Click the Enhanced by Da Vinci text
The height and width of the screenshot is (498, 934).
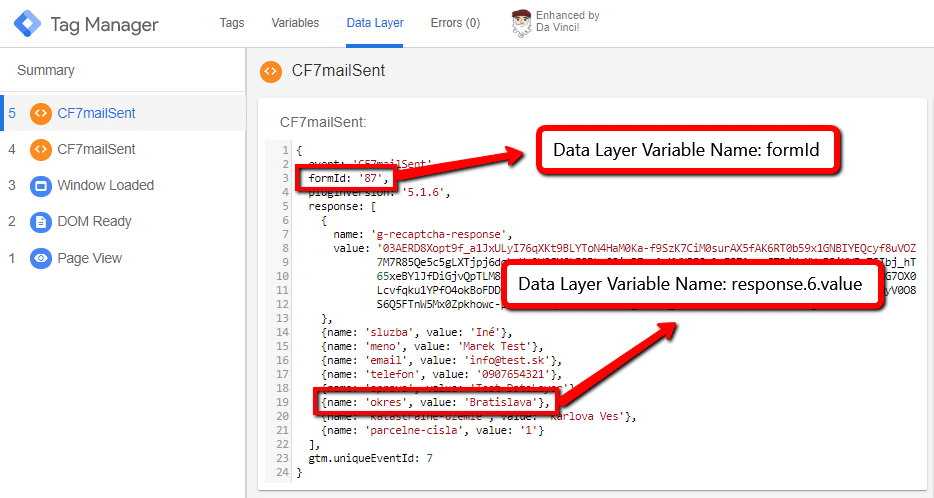[567, 21]
